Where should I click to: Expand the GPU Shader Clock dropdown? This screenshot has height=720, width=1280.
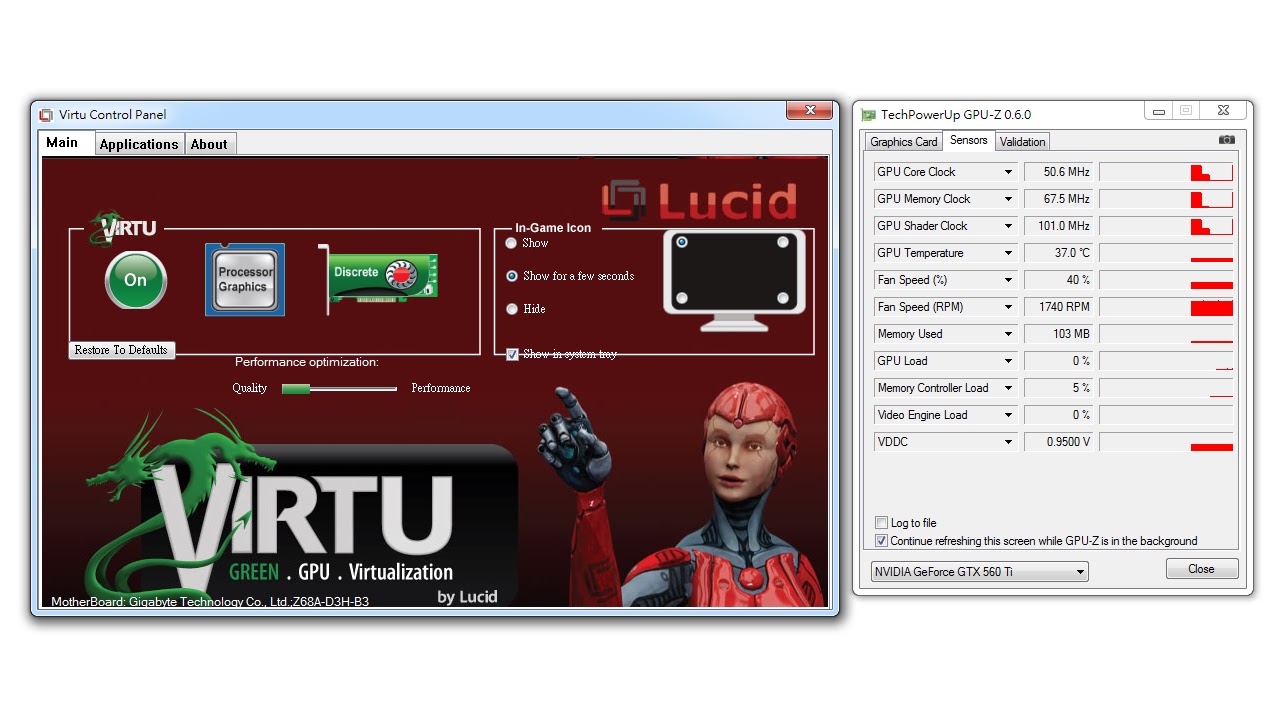coord(1008,226)
